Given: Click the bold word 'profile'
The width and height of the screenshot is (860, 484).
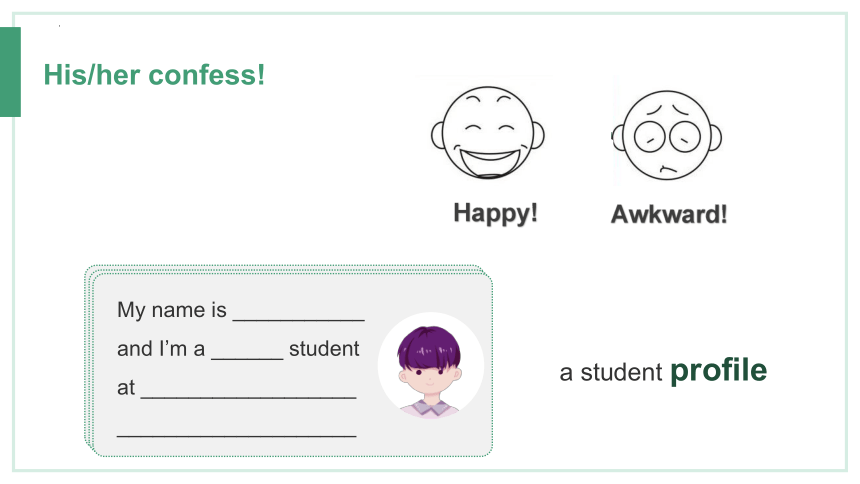Looking at the screenshot, I should pos(718,372).
